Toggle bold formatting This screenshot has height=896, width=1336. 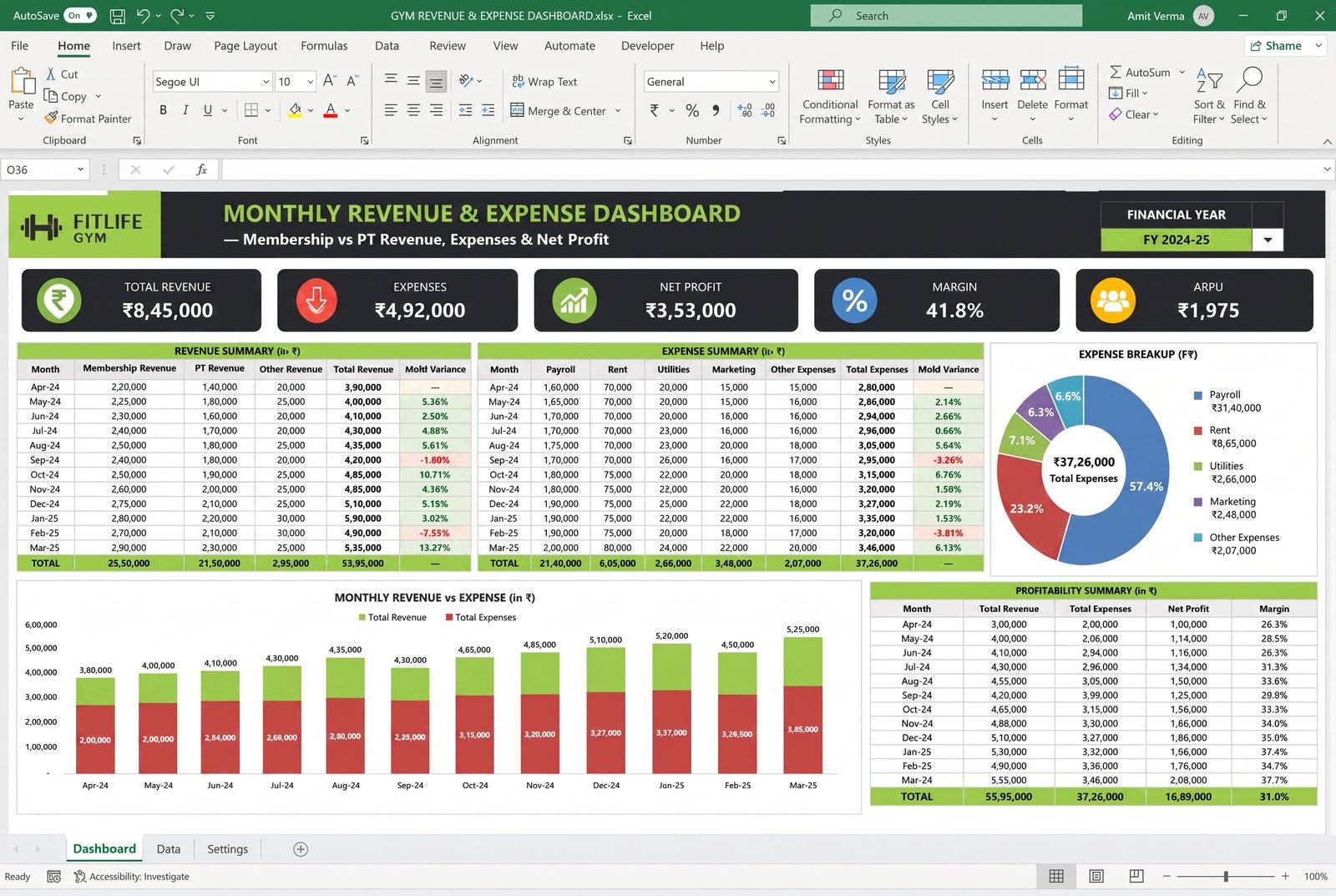click(163, 110)
